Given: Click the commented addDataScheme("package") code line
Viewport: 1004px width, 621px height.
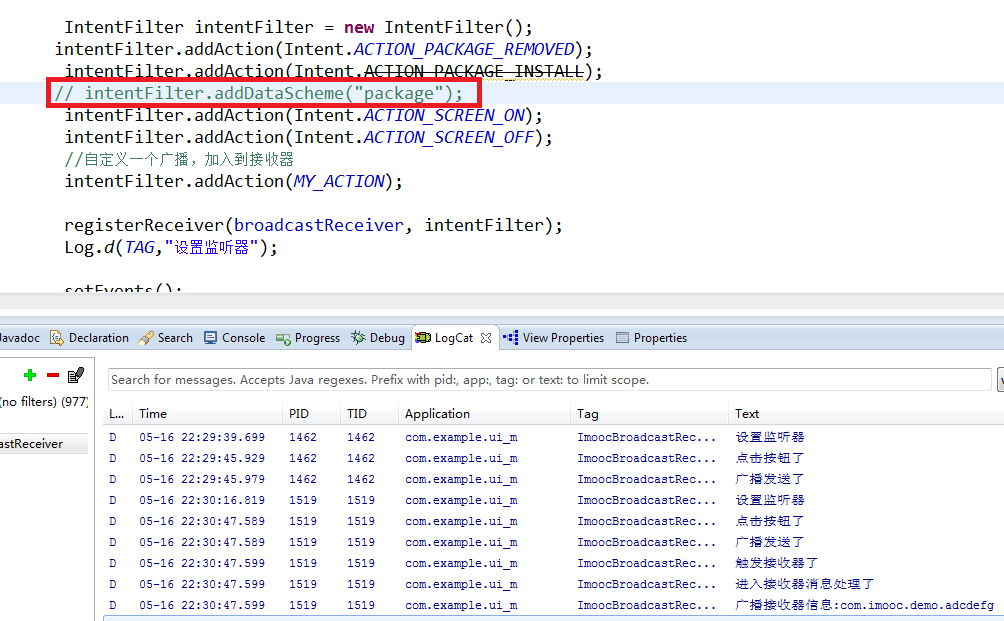Looking at the screenshot, I should (259, 93).
